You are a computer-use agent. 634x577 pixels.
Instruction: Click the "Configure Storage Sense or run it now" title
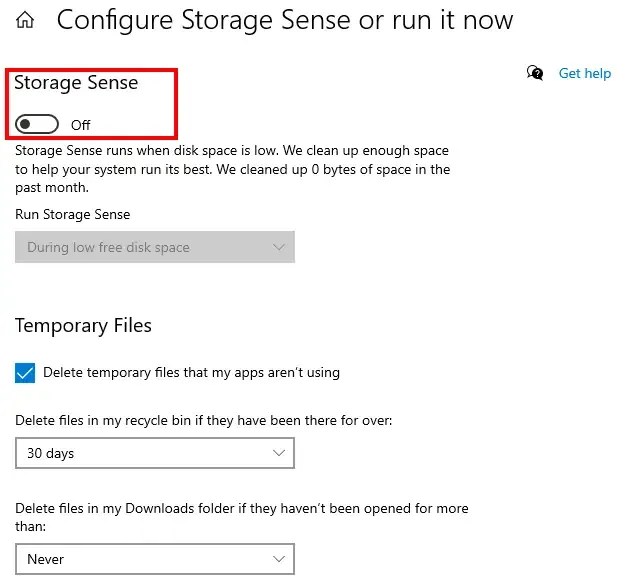tap(285, 20)
